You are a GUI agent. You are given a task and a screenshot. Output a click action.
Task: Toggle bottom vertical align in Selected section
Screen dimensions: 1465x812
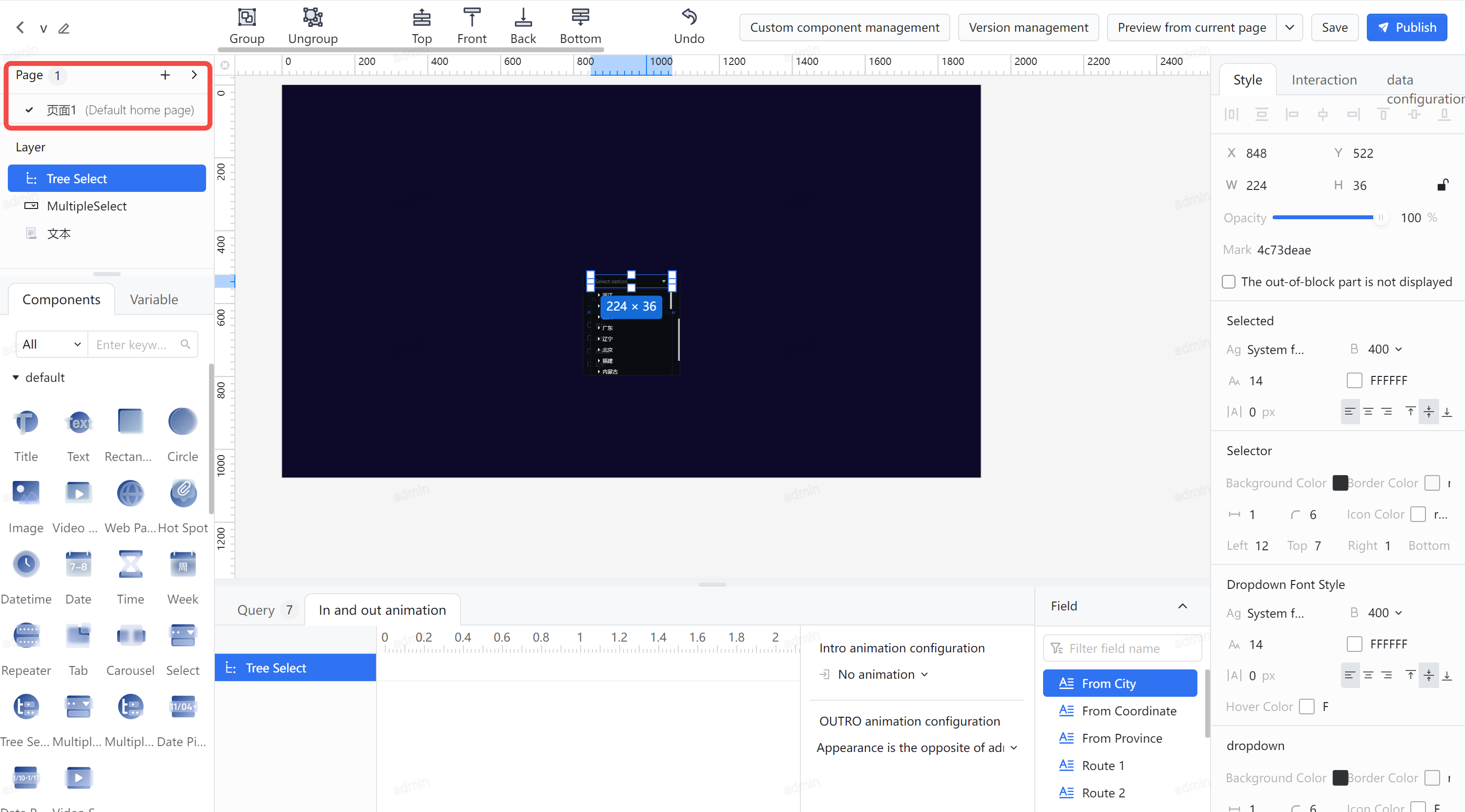click(1447, 411)
